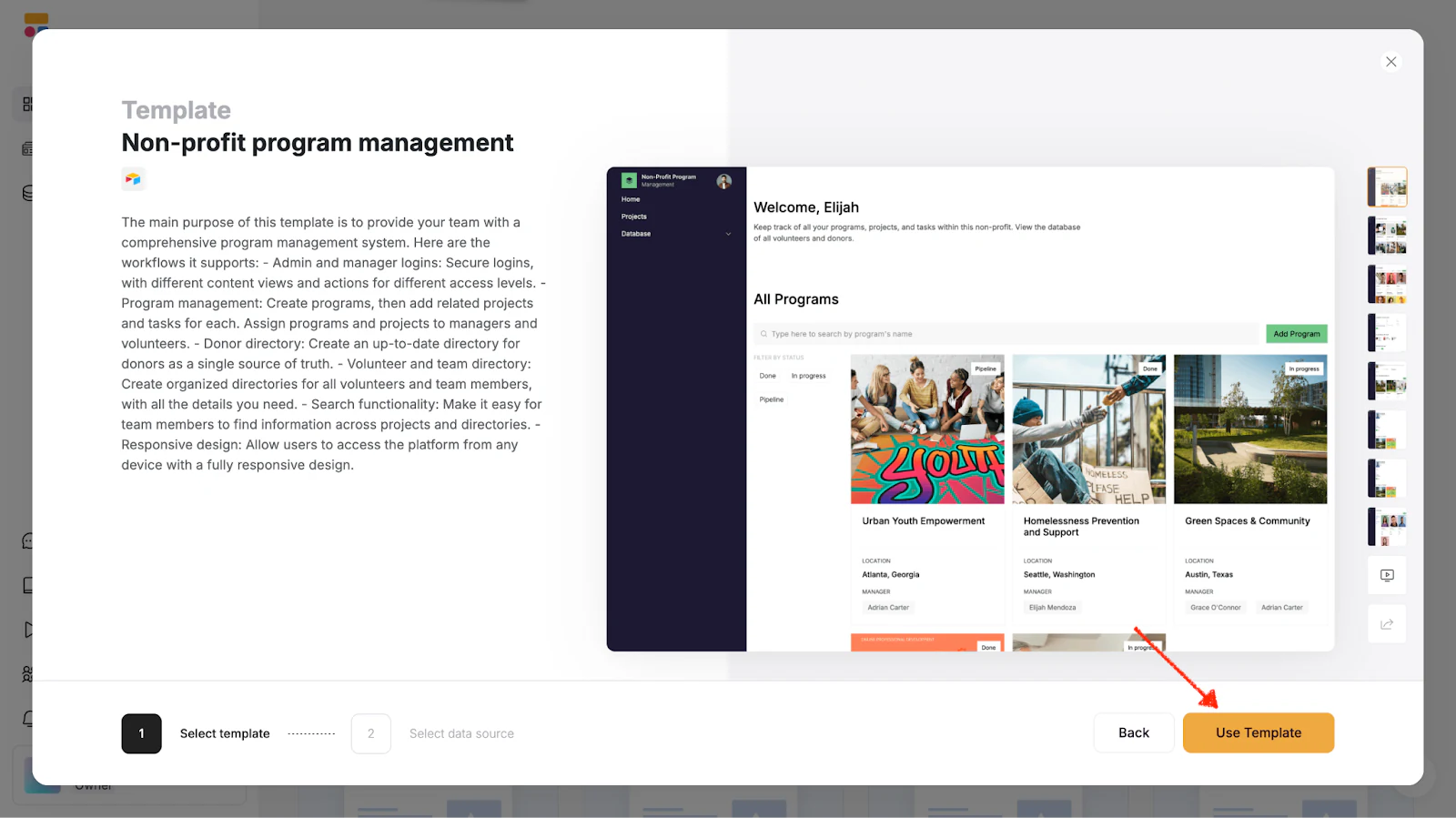Select the third preview thumbnail

tap(1387, 284)
